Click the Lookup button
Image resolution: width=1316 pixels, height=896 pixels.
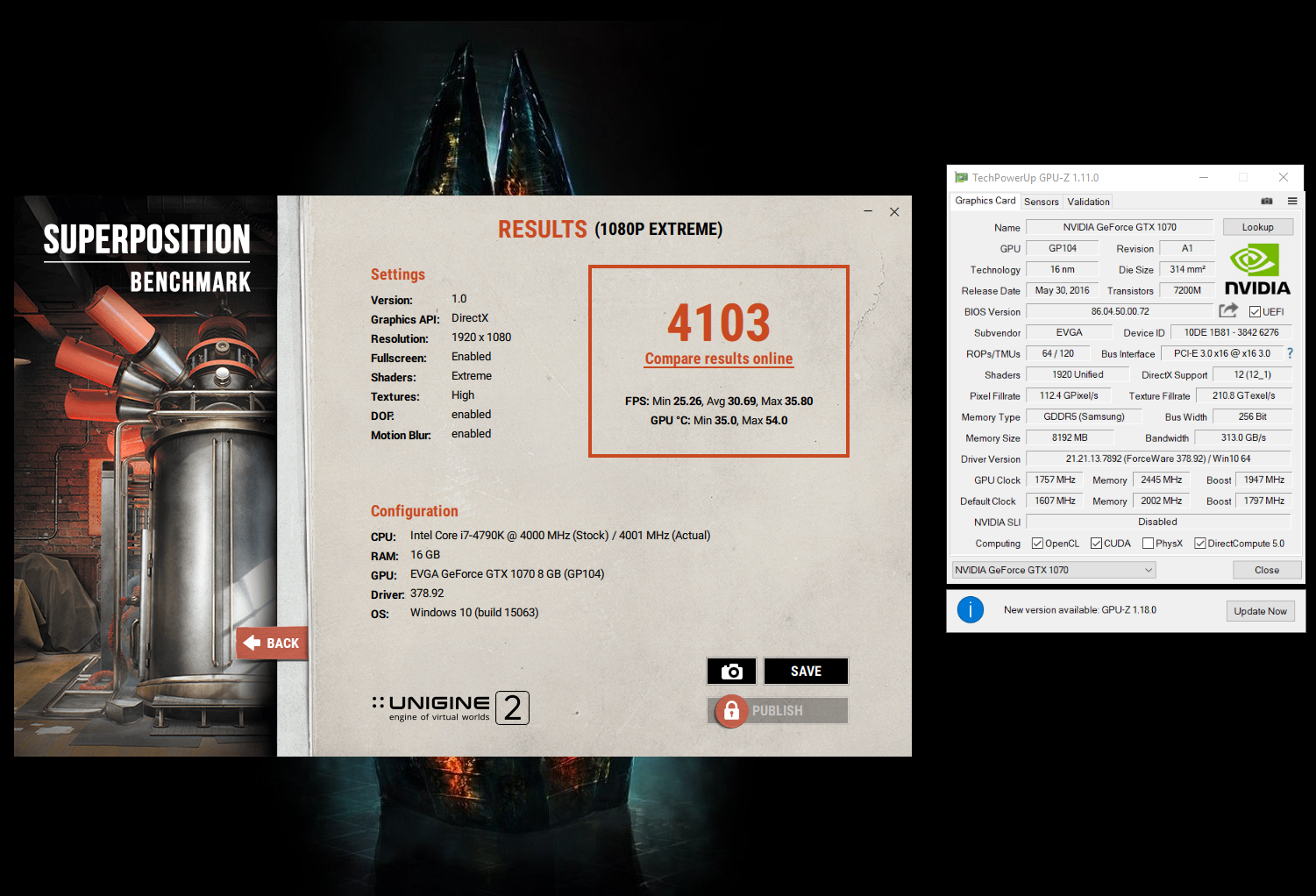click(x=1257, y=227)
